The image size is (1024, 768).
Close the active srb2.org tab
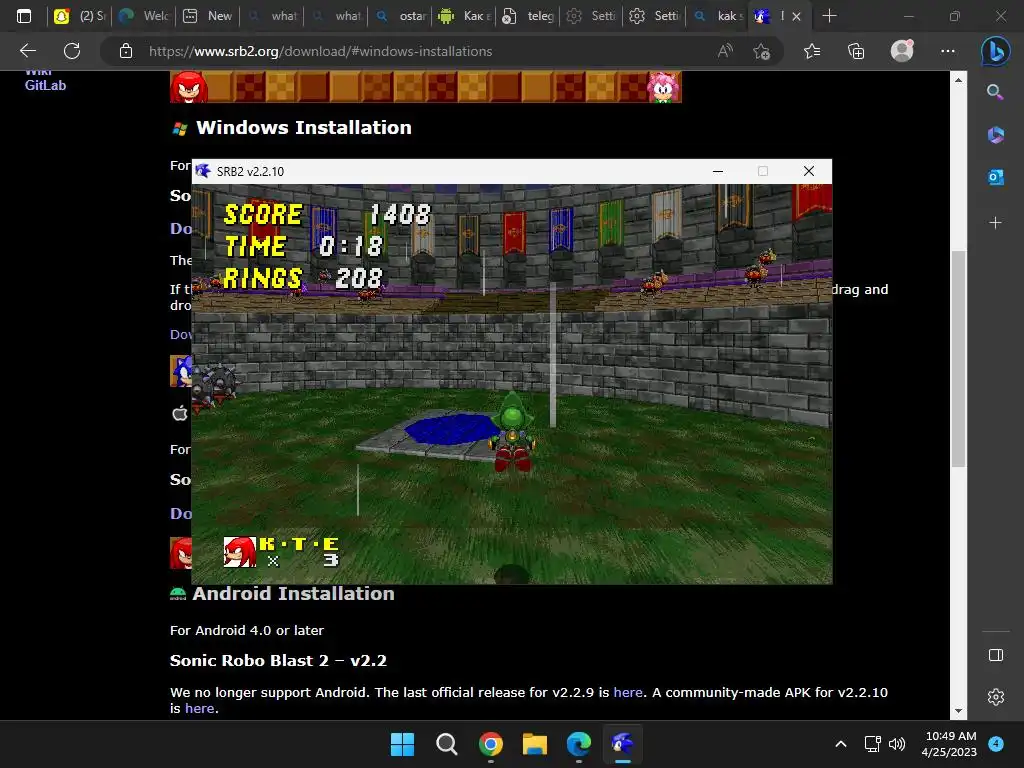(796, 16)
